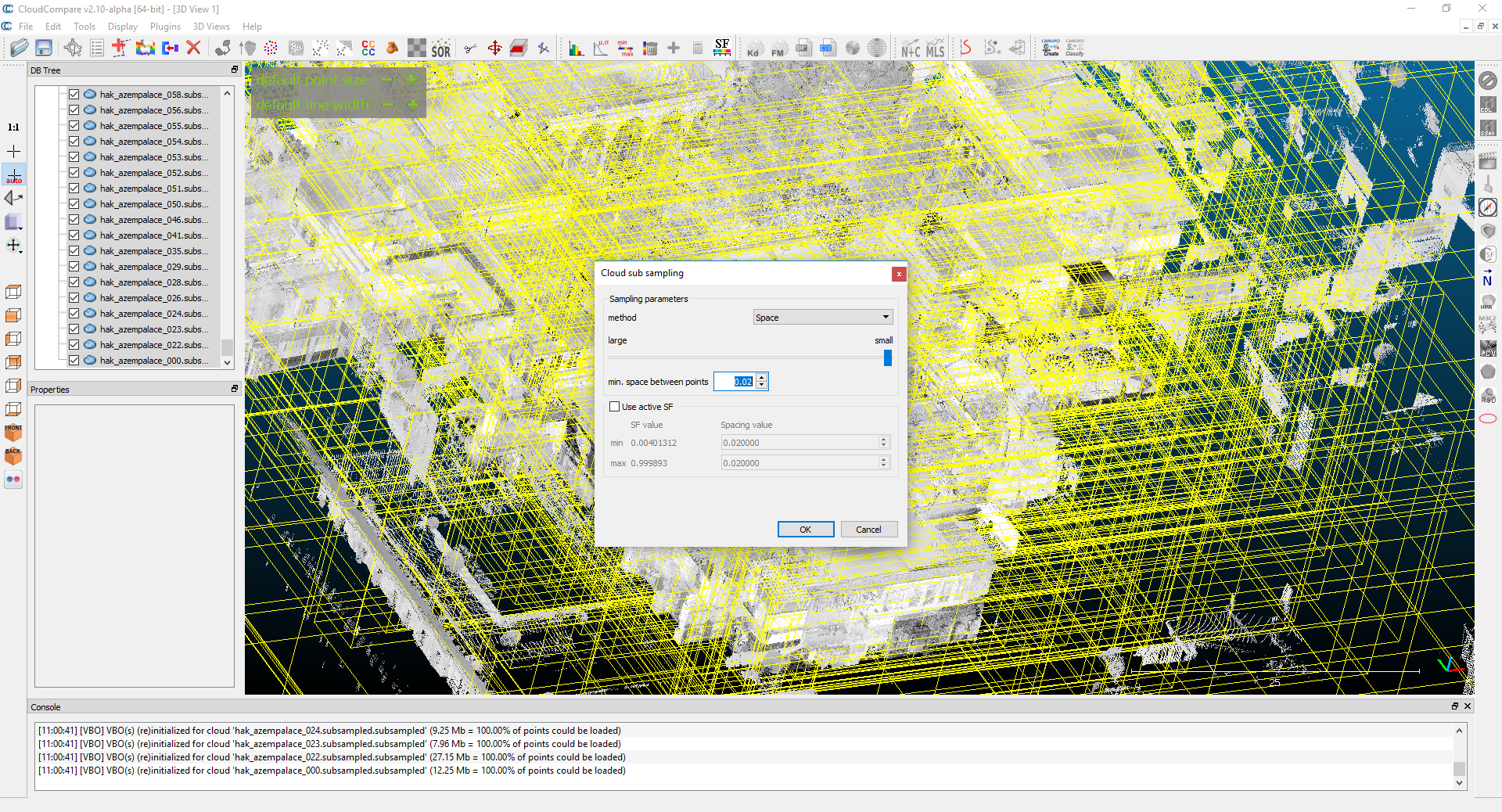The image size is (1502, 812).
Task: Click the DB Tree scrollbar down arrow
Action: (x=227, y=362)
